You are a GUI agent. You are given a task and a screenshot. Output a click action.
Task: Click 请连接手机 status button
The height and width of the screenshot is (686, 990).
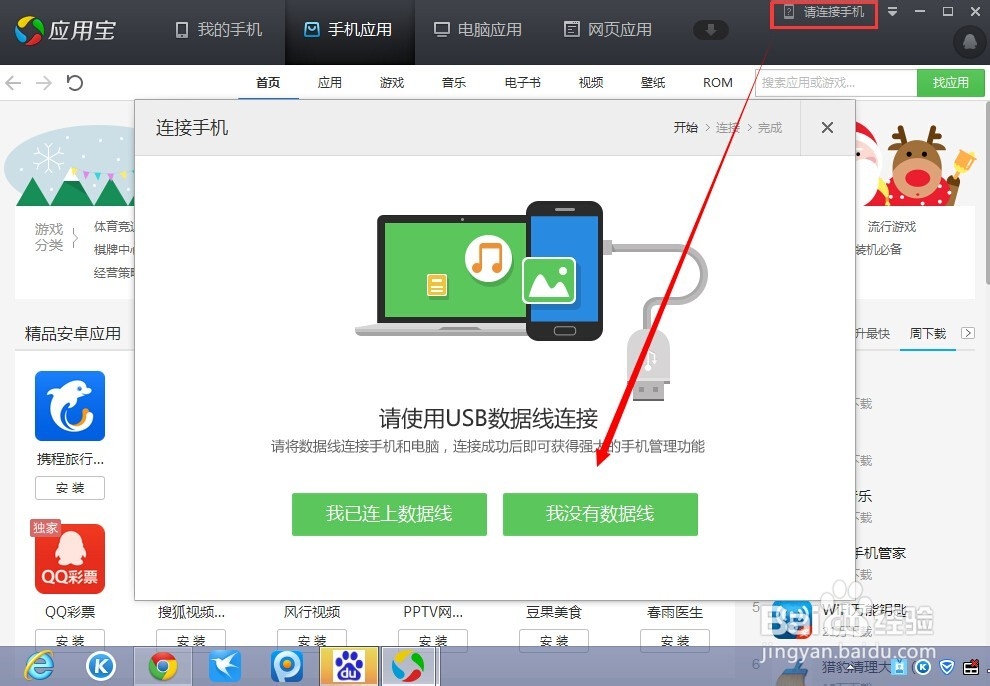coord(823,13)
